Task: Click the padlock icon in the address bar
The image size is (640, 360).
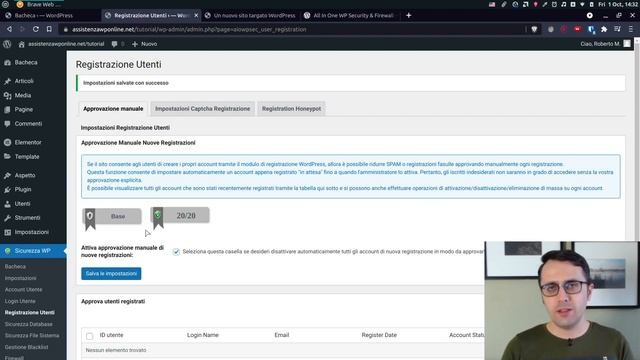Action: pos(65,29)
